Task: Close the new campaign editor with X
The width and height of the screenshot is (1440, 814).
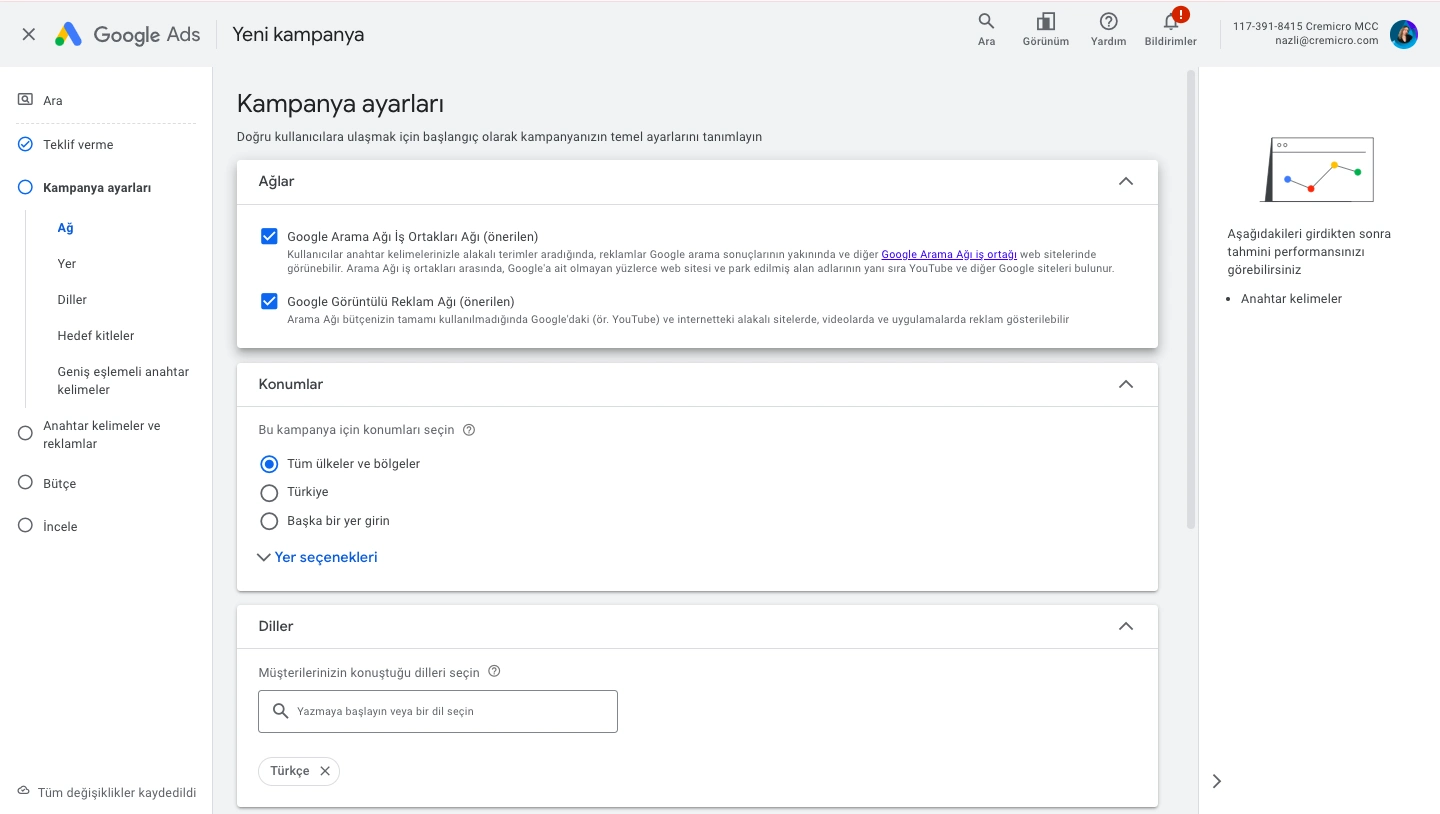Action: click(28, 34)
